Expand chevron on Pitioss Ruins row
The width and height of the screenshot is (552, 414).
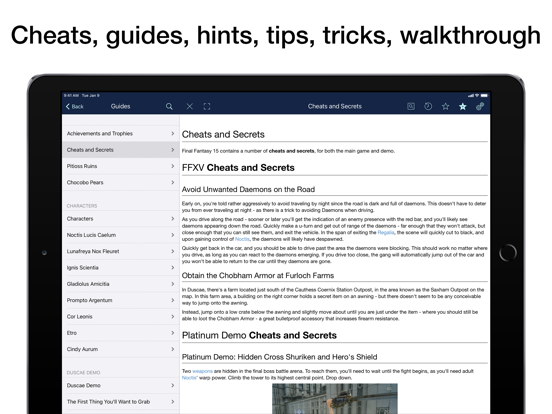[x=172, y=166]
